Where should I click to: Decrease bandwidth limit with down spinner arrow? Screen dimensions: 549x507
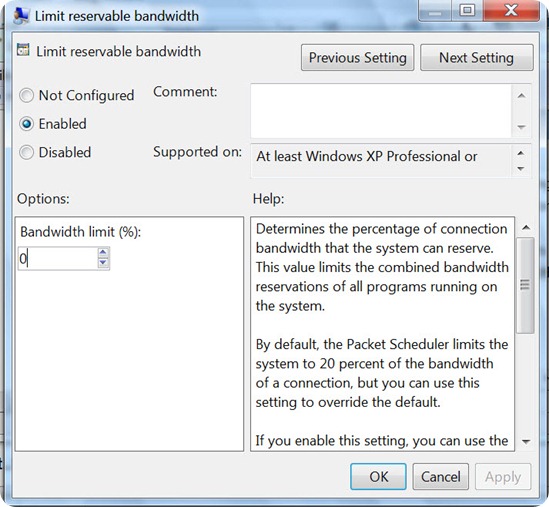[103, 263]
